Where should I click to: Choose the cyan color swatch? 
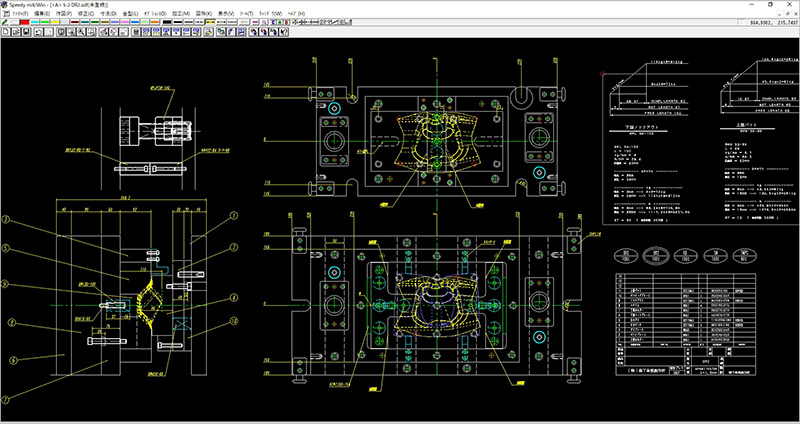click(35, 22)
